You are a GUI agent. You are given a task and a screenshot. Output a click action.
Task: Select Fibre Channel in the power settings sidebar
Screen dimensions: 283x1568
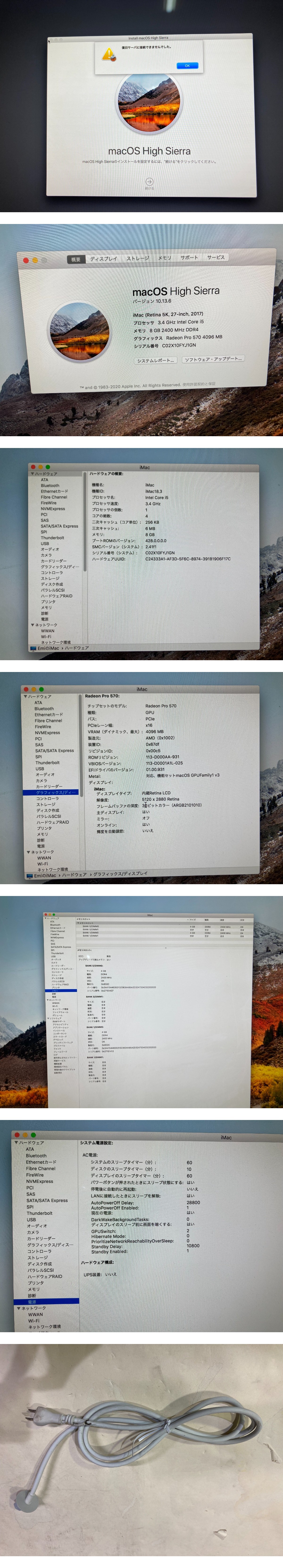(x=41, y=1169)
